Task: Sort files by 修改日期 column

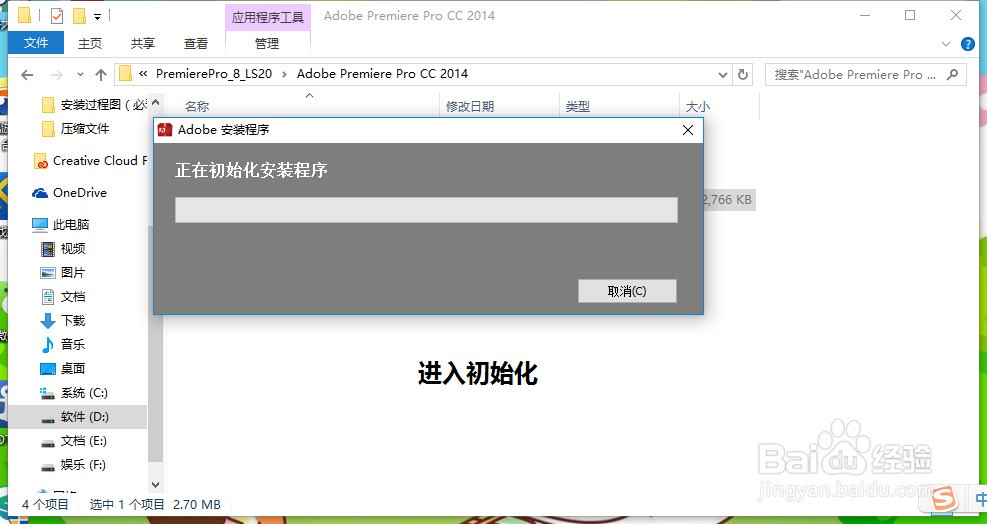Action: [x=470, y=106]
